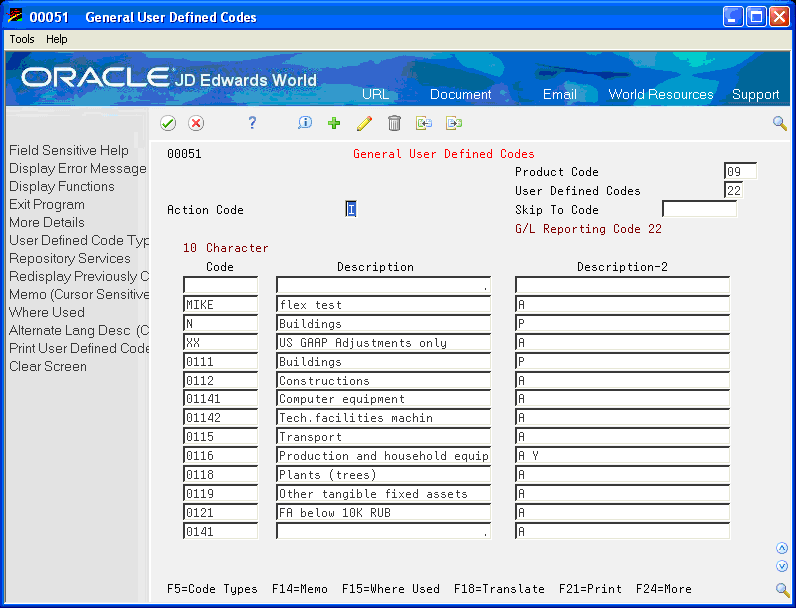Click 'Production and household equip' description field
This screenshot has width=796, height=608.
pyautogui.click(x=383, y=456)
